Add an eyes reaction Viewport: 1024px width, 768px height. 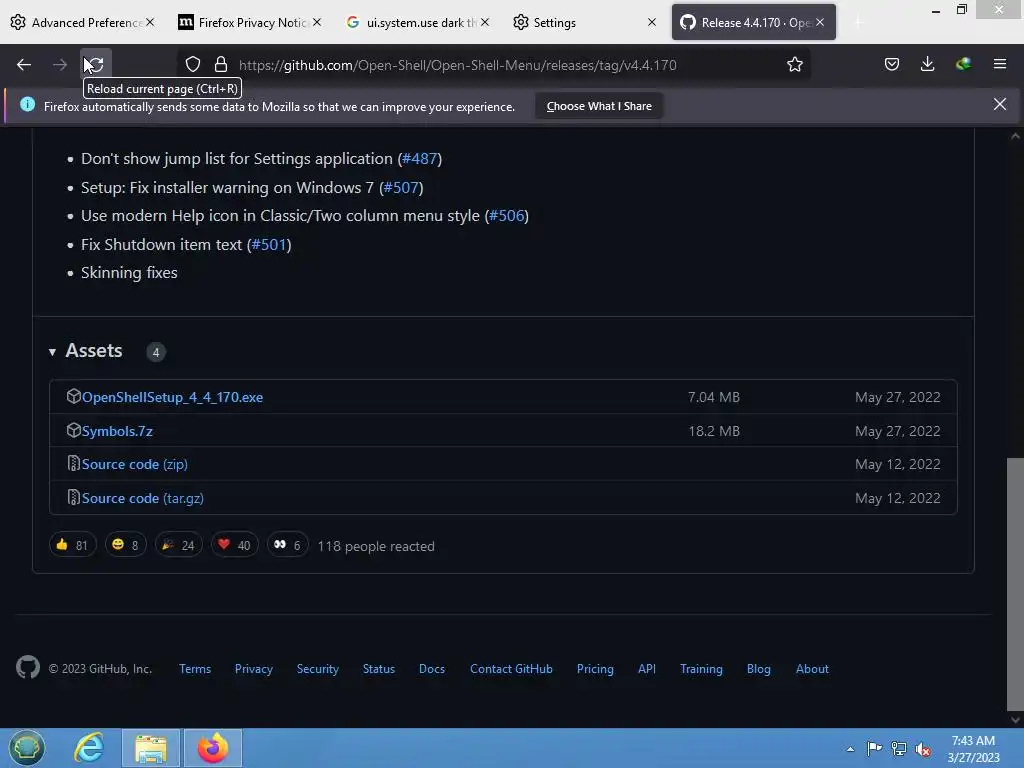[x=287, y=545]
